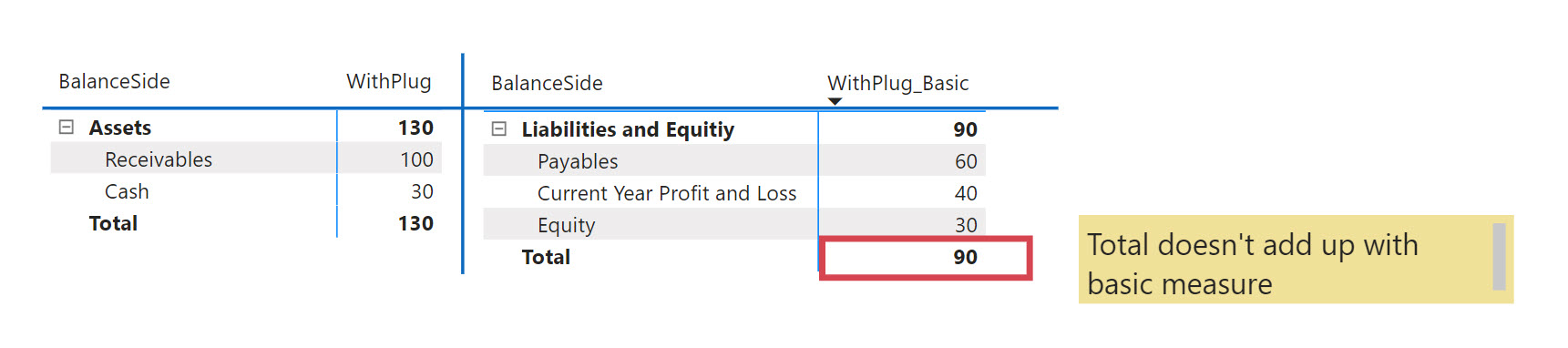The width and height of the screenshot is (1568, 348).
Task: Collapse the Liabilities and Equitiy group
Action: [x=498, y=129]
